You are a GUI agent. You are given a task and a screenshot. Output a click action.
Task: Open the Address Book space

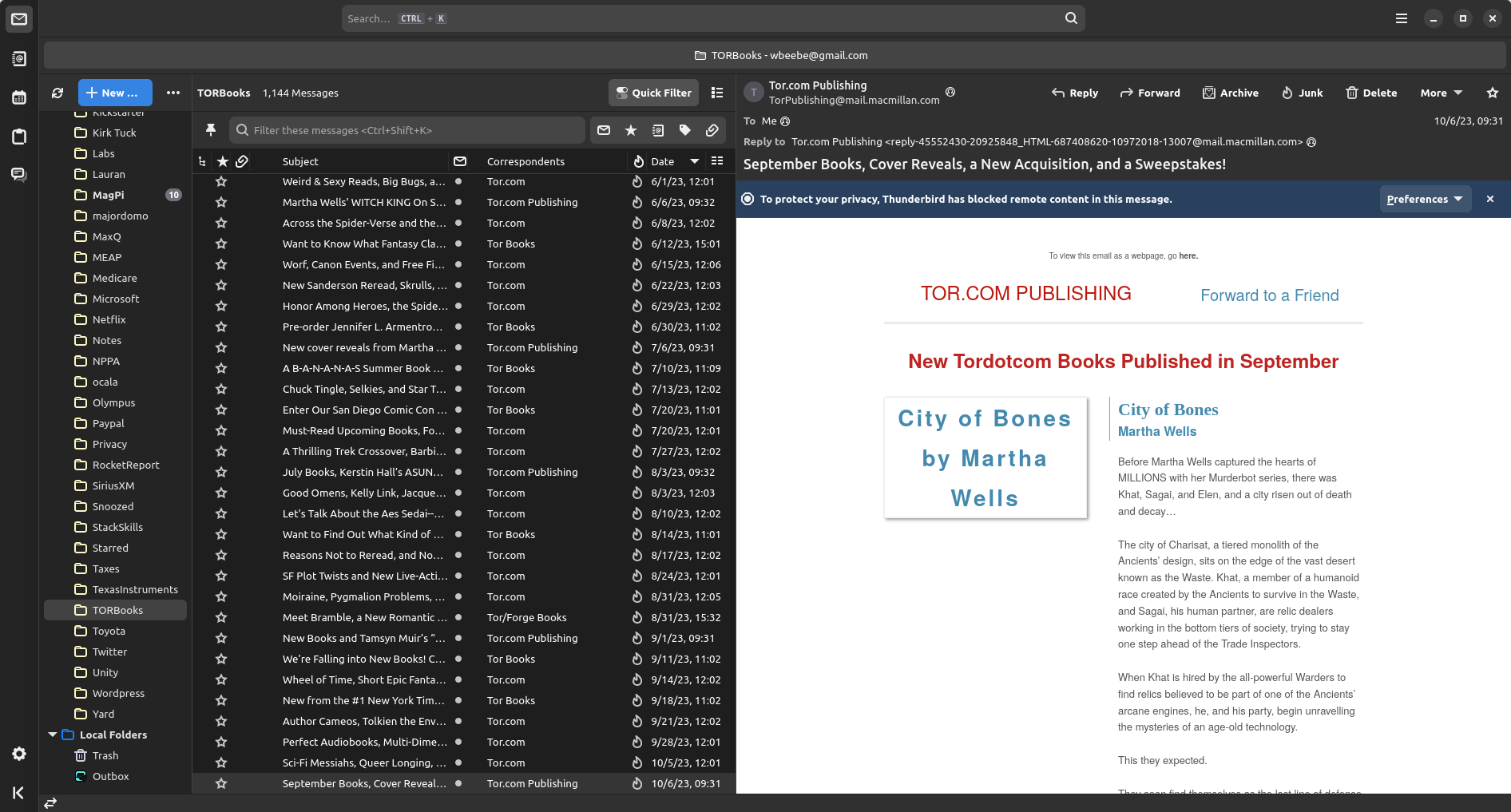click(19, 59)
